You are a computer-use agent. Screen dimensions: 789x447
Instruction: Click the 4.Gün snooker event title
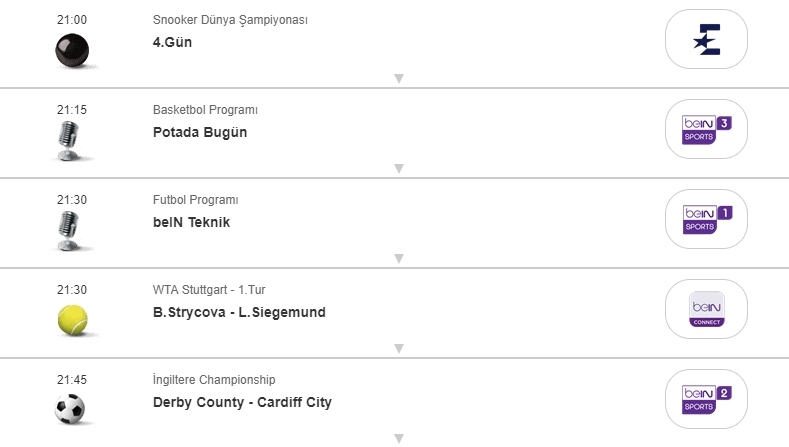tap(172, 43)
